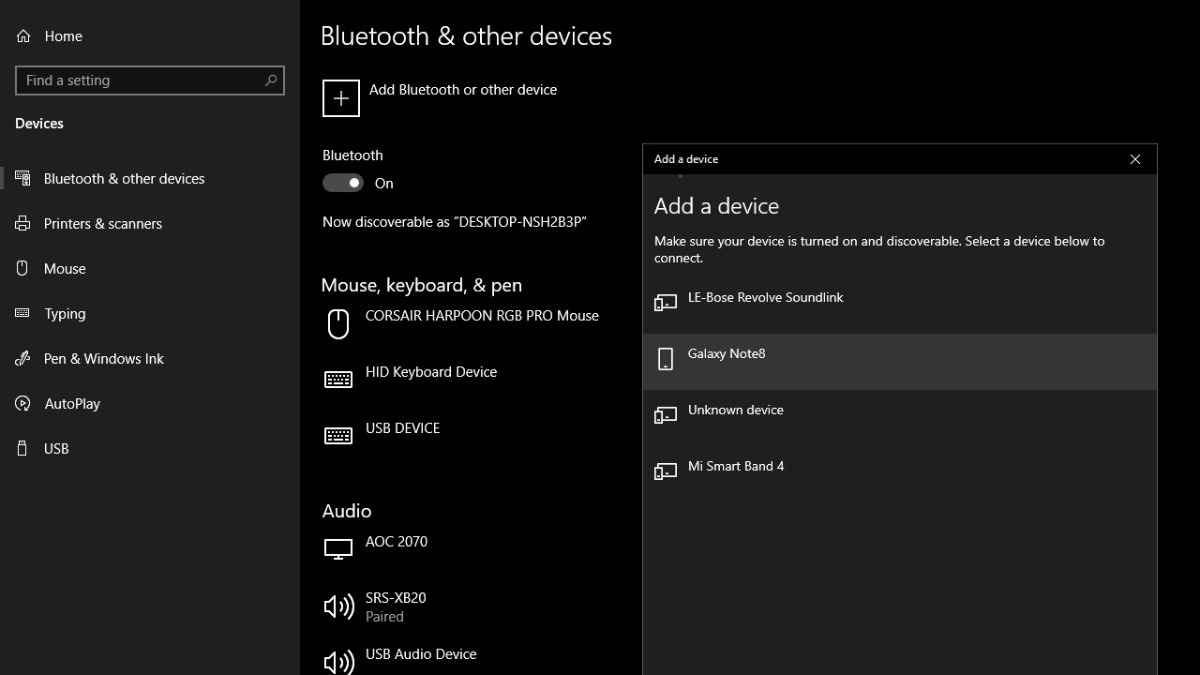Screen dimensions: 1200x675
Task: Click the Mouse icon in sidebar
Action: click(23, 269)
